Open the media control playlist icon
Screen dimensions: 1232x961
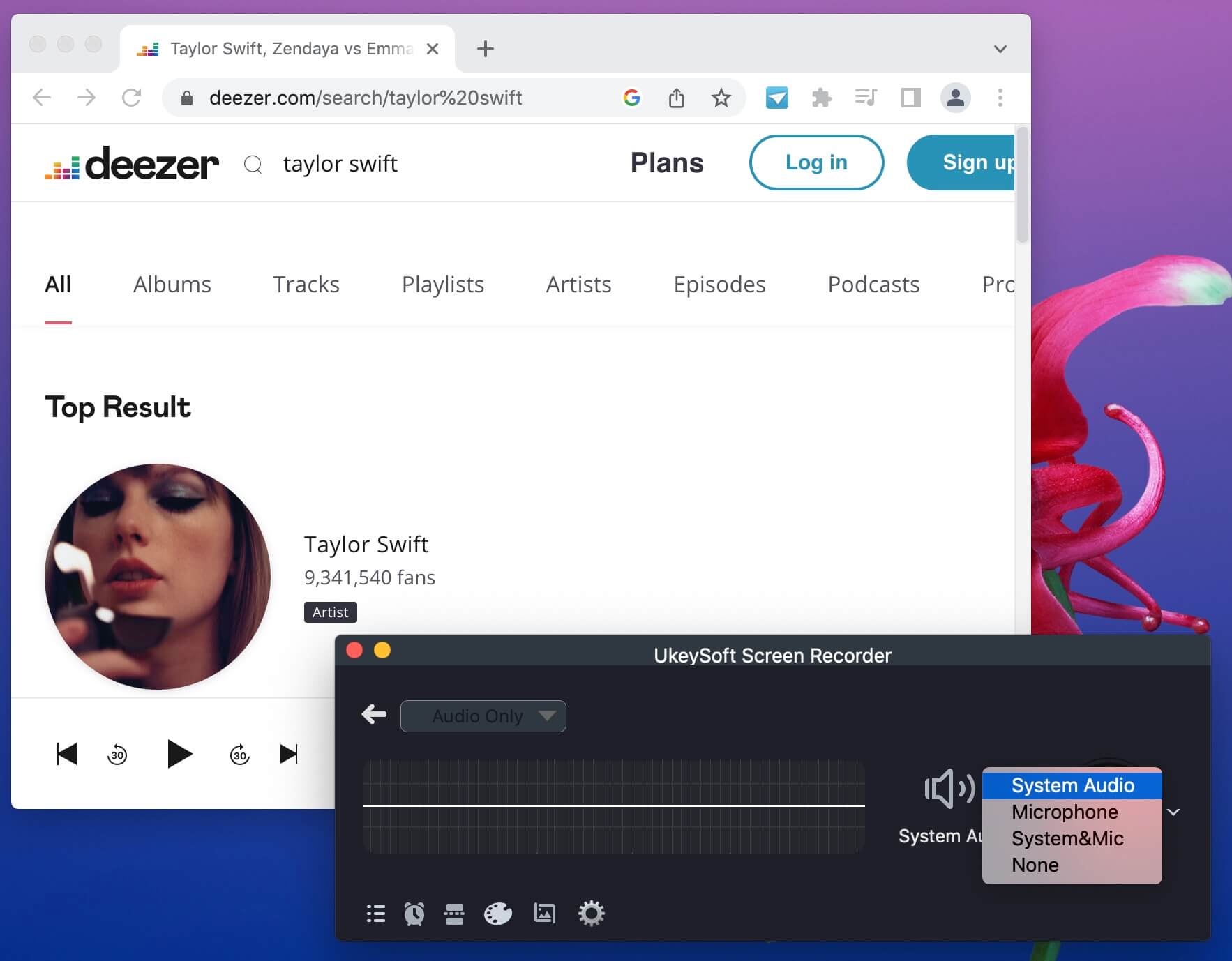(x=866, y=98)
